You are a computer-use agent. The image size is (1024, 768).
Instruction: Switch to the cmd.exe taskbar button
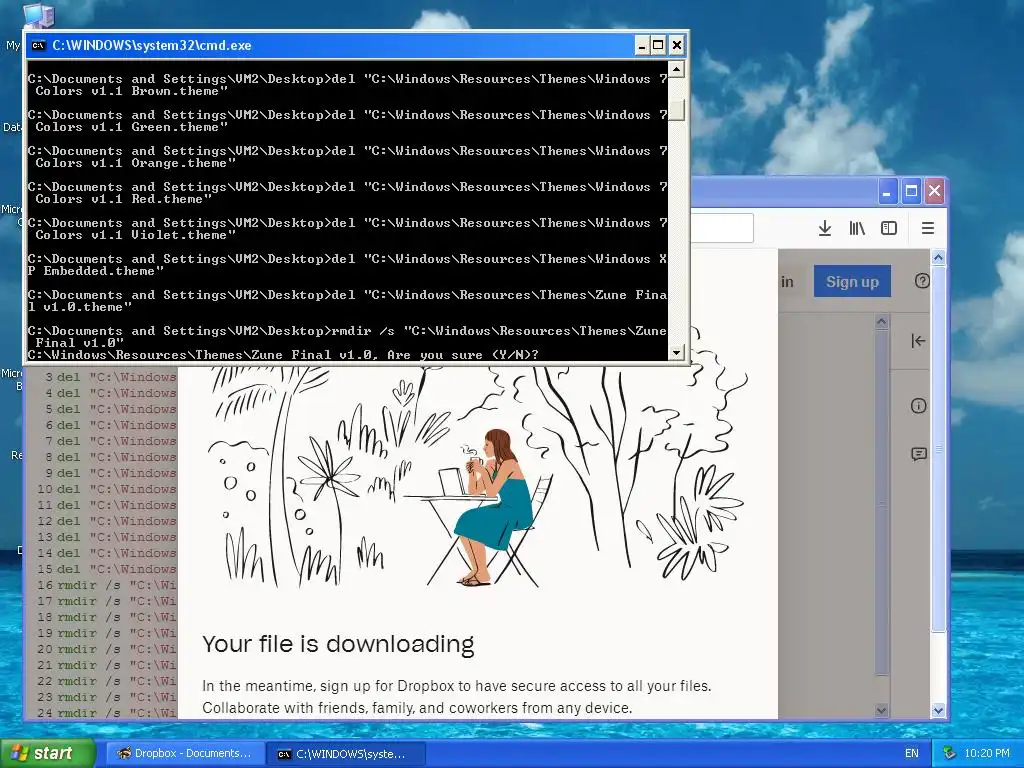(346, 754)
